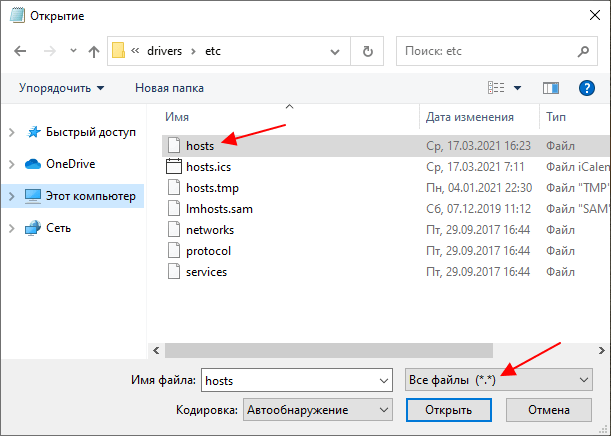The width and height of the screenshot is (611, 436).
Task: Select Этот компьютер in sidebar
Action: (x=91, y=196)
